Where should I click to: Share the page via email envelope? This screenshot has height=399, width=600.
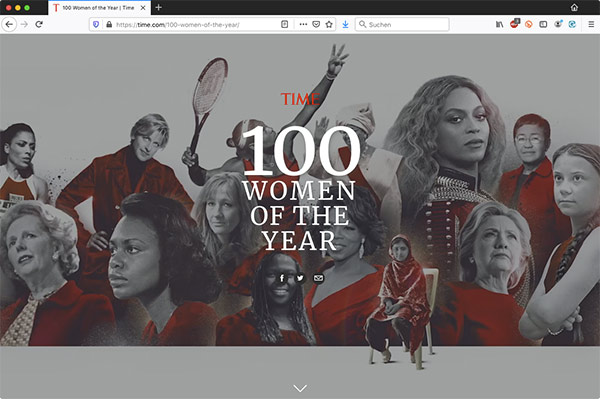pyautogui.click(x=318, y=278)
